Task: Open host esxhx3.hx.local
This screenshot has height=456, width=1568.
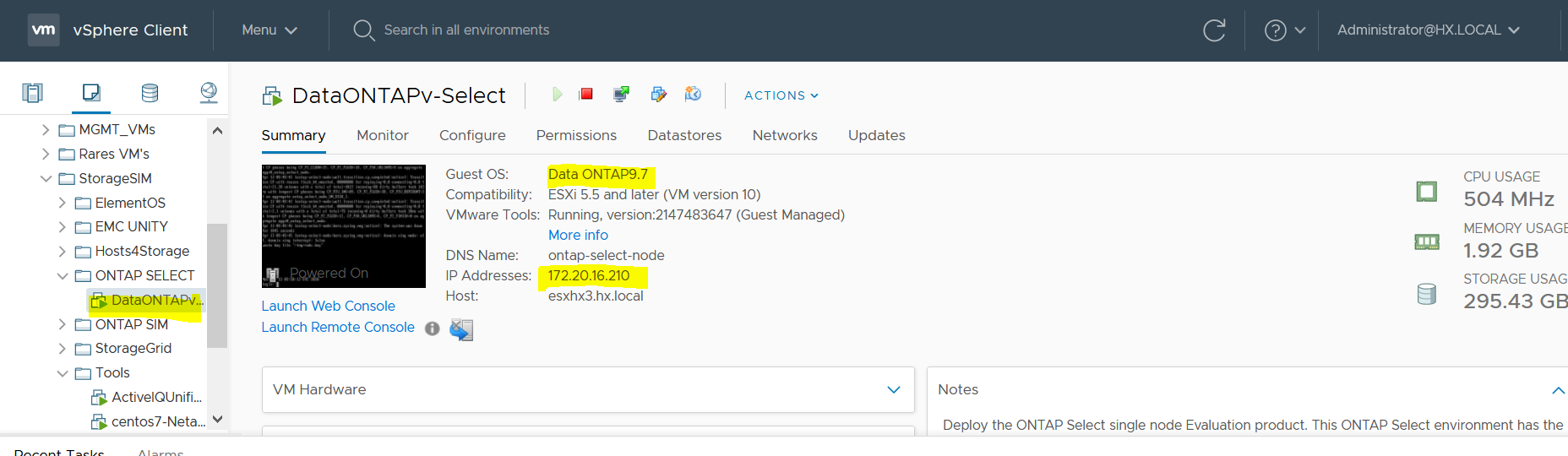Action: [x=596, y=296]
